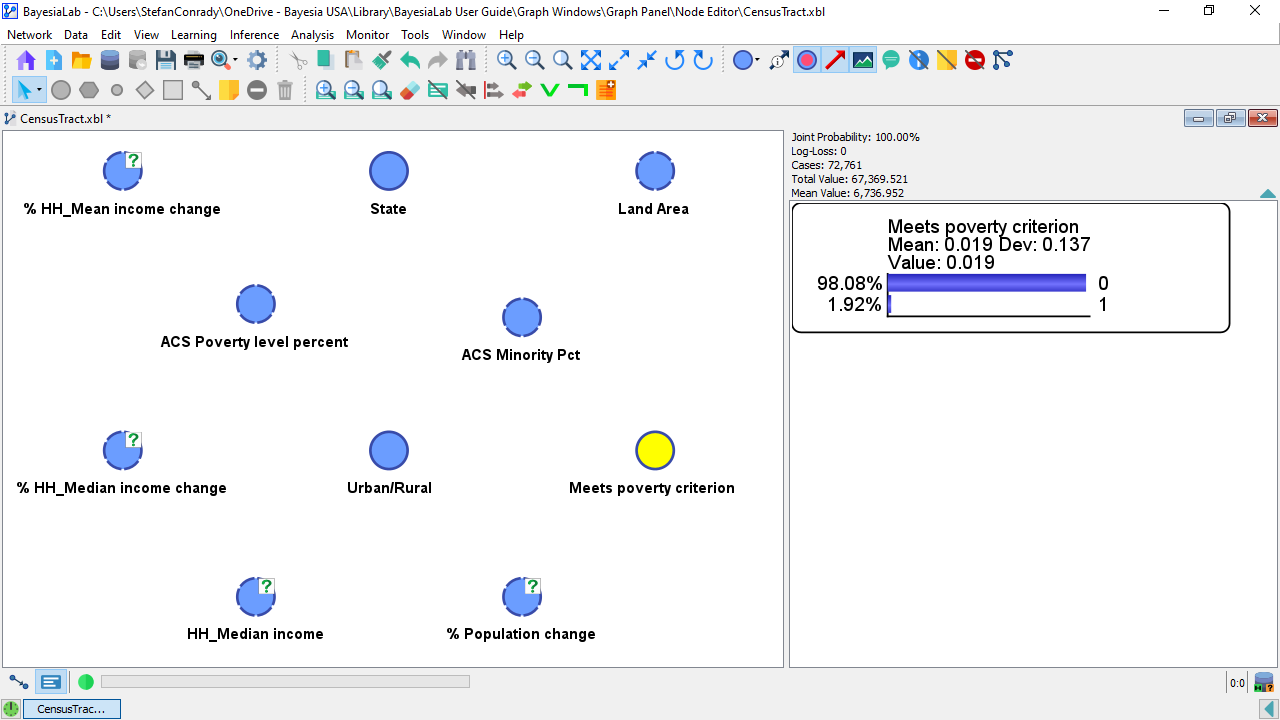1280x720 pixels.
Task: Toggle the red arrow display button
Action: point(835,60)
